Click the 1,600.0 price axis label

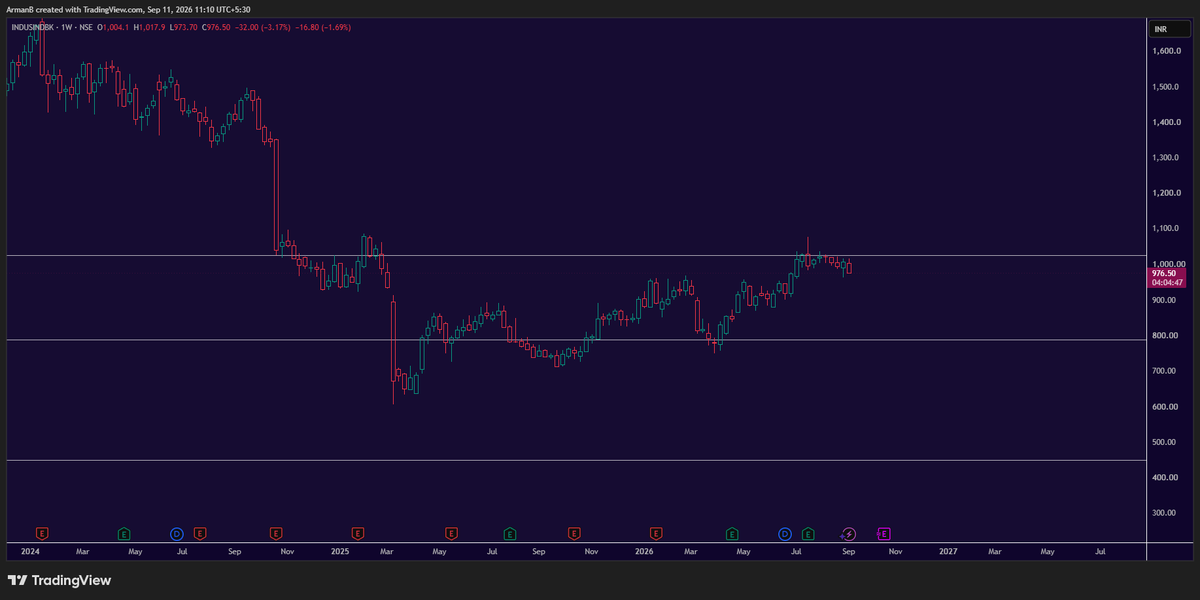pyautogui.click(x=1166, y=51)
